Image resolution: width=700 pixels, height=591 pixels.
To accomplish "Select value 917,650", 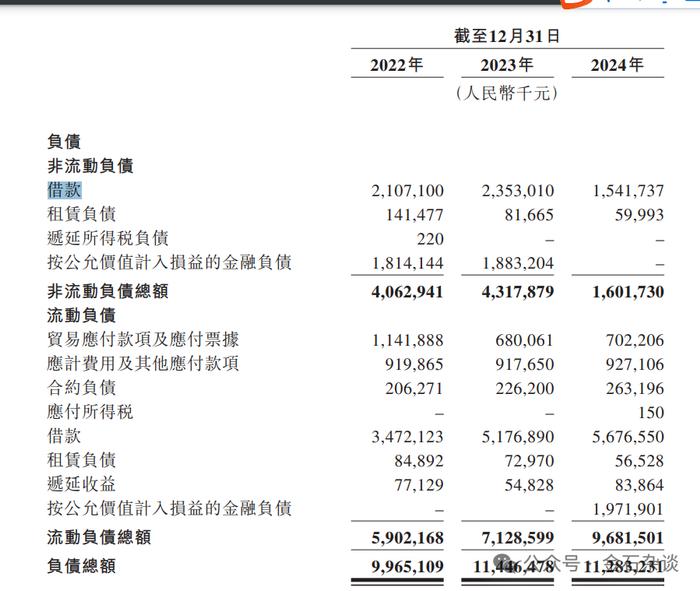I will pos(524,365).
